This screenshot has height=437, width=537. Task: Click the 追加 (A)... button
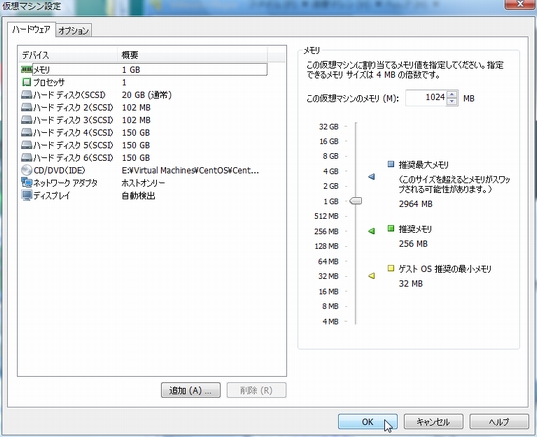point(191,390)
